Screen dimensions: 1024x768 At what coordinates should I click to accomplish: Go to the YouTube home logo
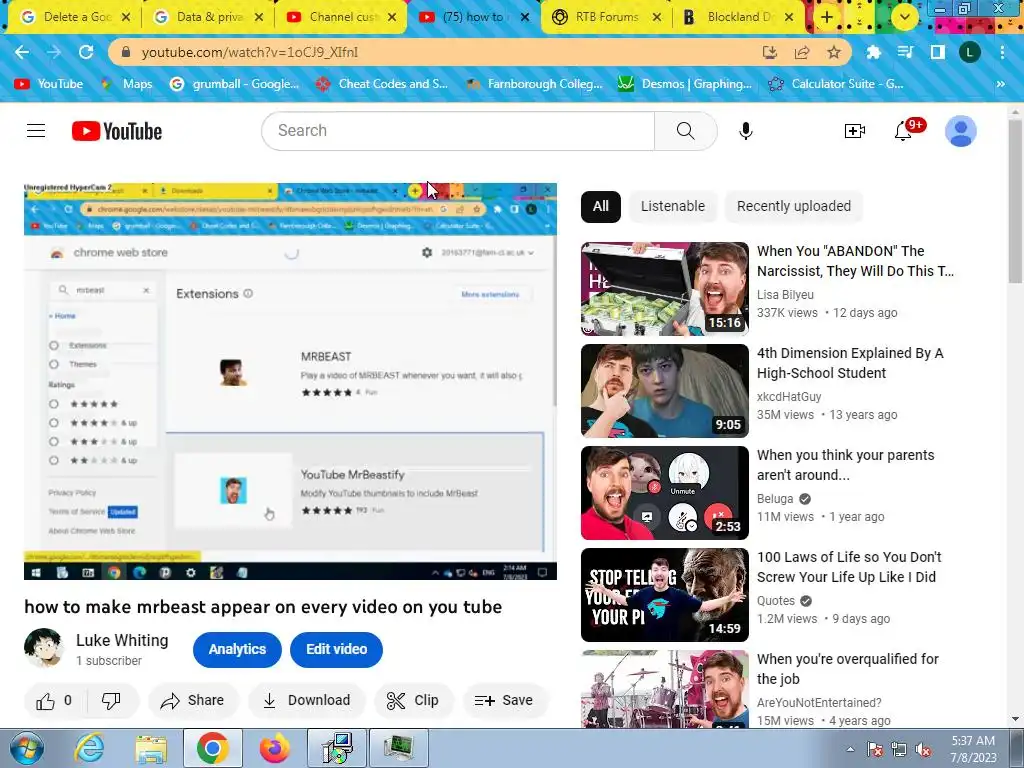(117, 131)
